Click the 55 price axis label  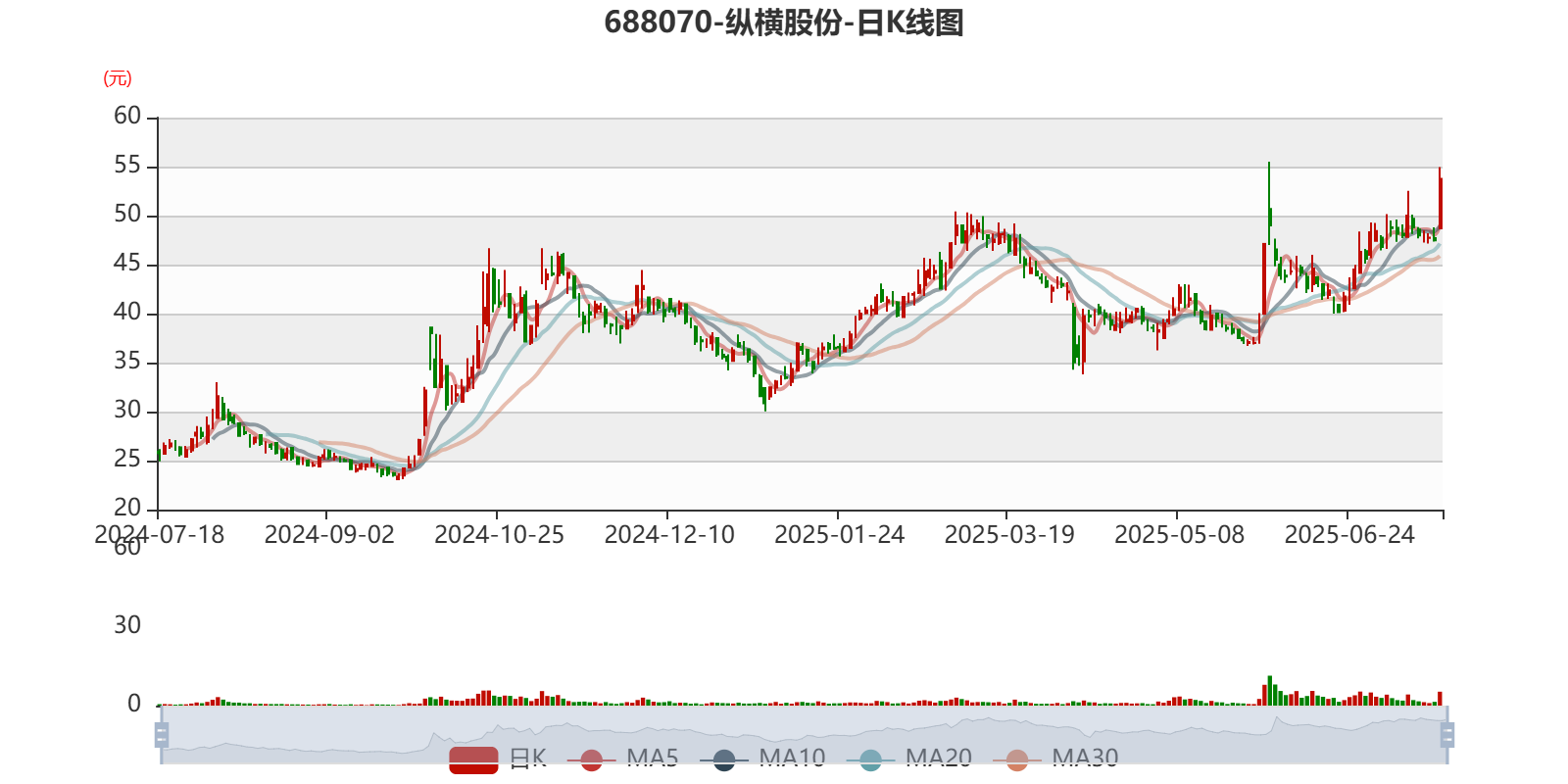pos(127,166)
